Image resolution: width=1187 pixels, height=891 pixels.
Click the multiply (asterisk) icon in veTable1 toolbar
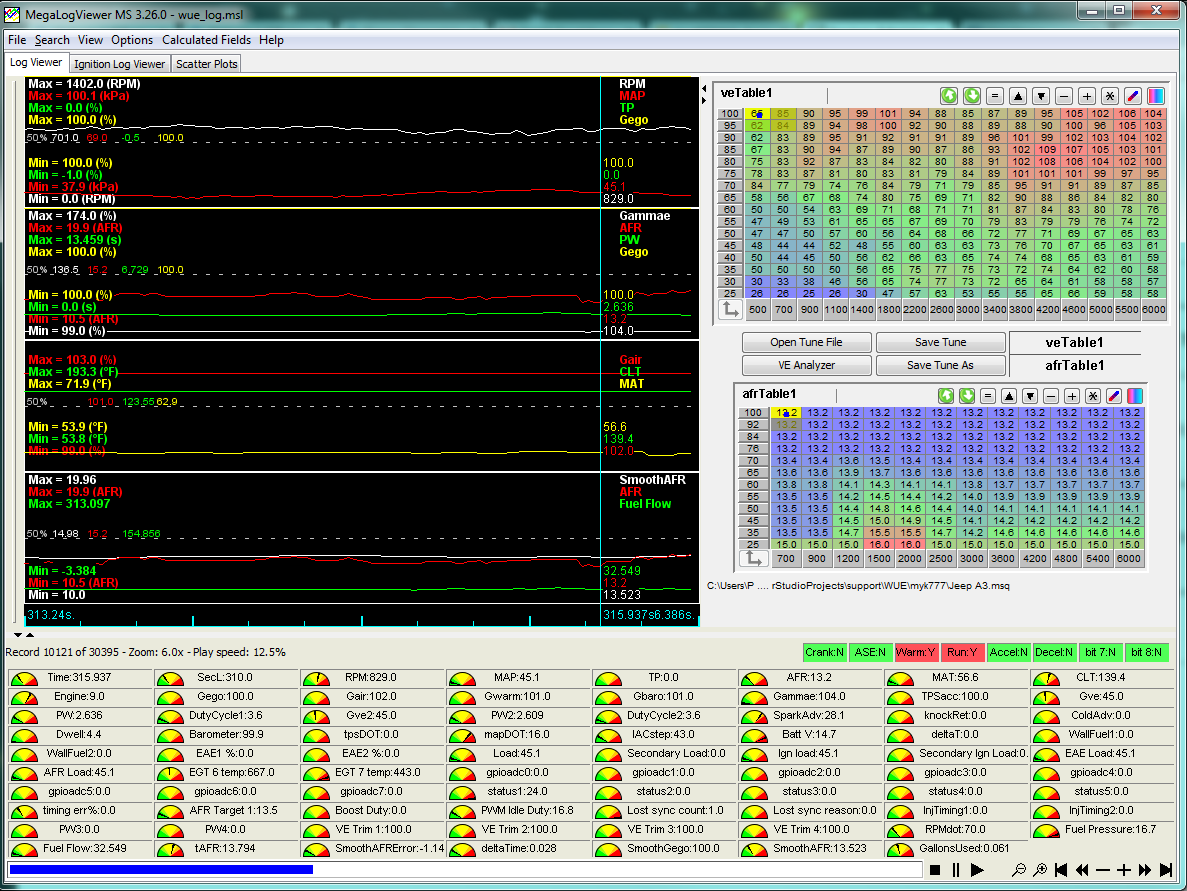(x=1110, y=96)
